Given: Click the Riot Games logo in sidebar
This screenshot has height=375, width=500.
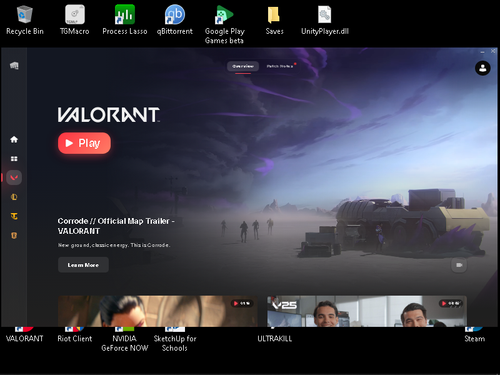Looking at the screenshot, I should pos(14,66).
